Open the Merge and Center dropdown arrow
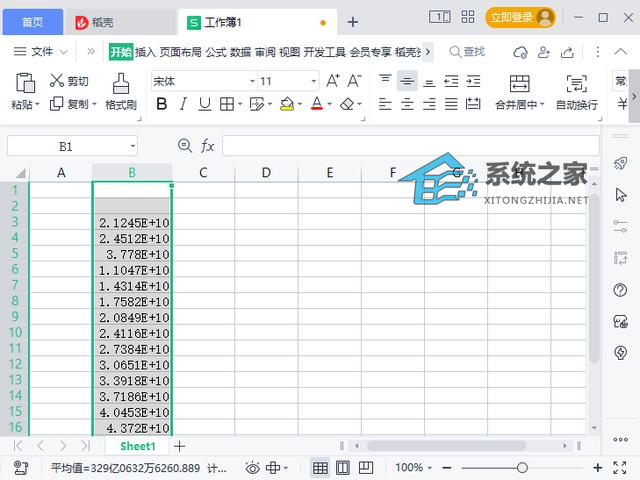640x480 pixels. [x=542, y=105]
